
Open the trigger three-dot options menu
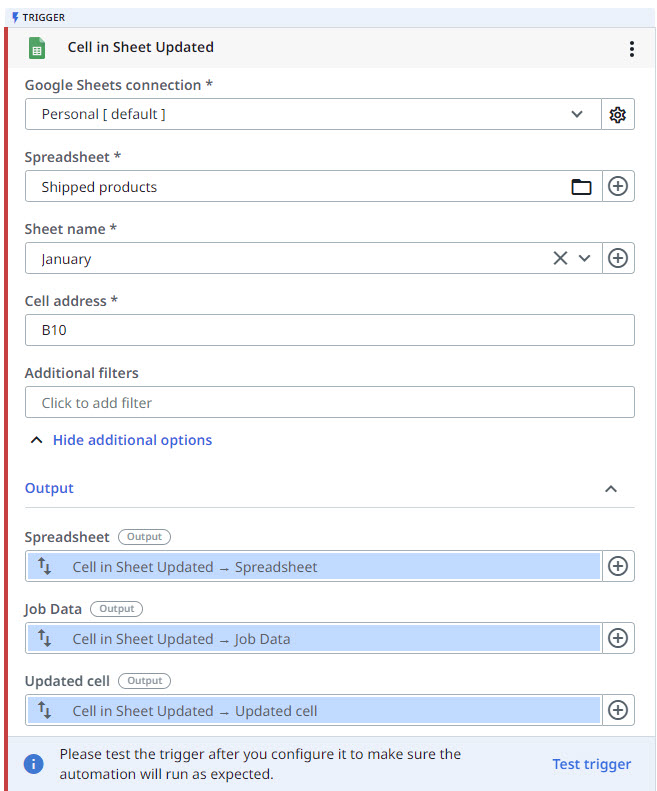point(631,49)
